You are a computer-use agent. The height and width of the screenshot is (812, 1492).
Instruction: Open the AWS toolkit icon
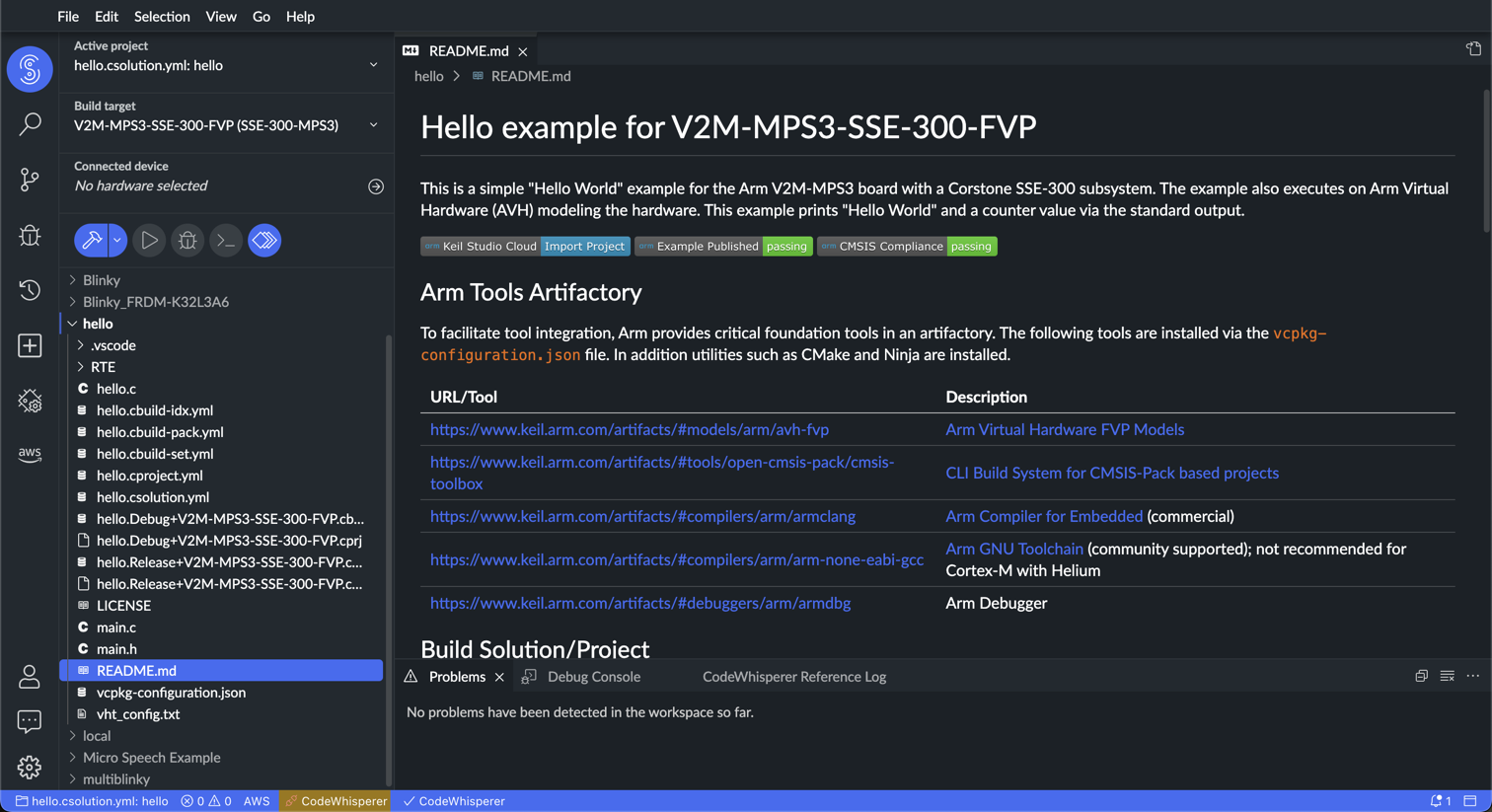coord(30,455)
